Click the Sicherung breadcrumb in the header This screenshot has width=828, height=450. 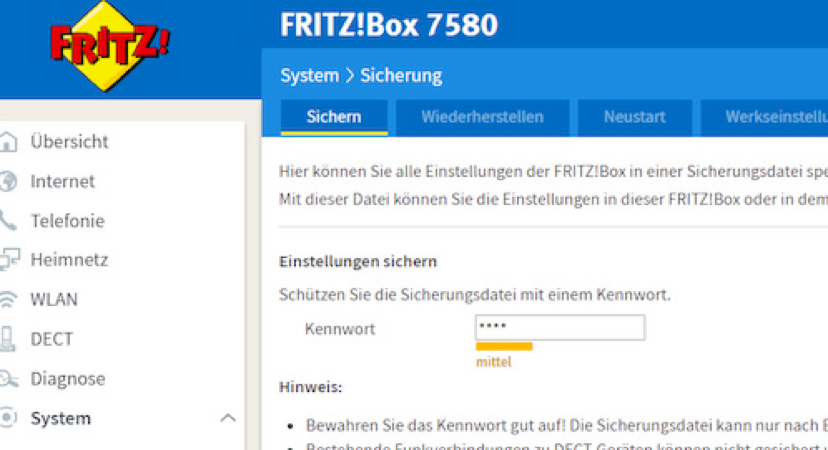pos(401,76)
